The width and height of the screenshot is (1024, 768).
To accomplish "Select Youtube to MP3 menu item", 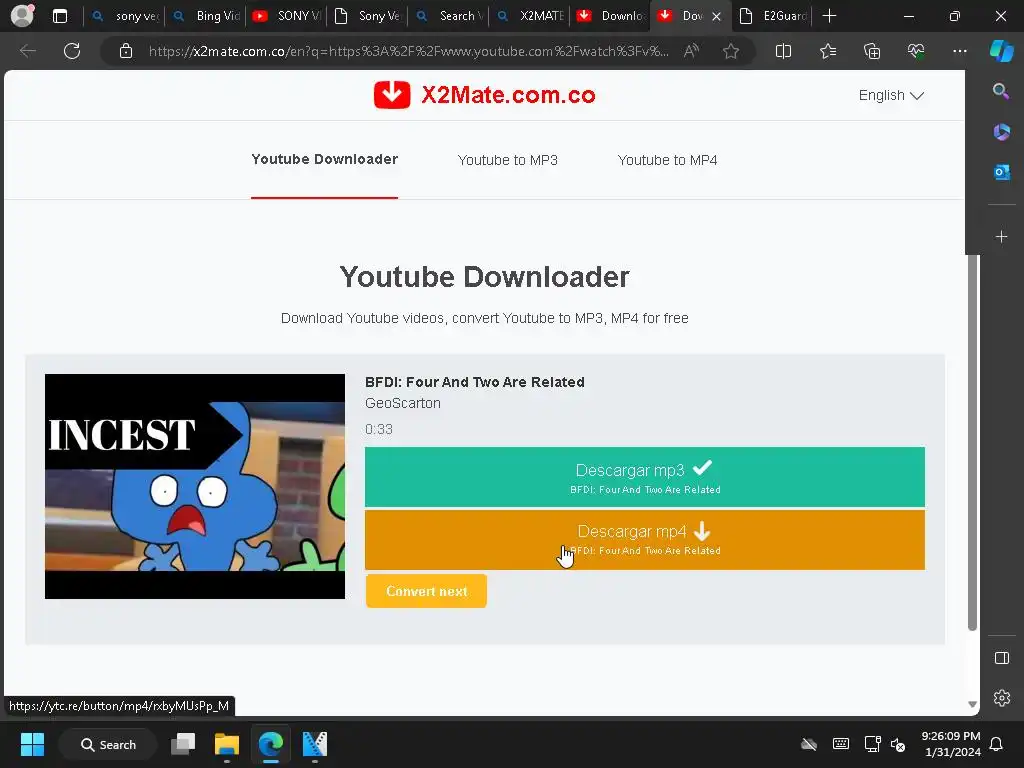I will click(507, 160).
